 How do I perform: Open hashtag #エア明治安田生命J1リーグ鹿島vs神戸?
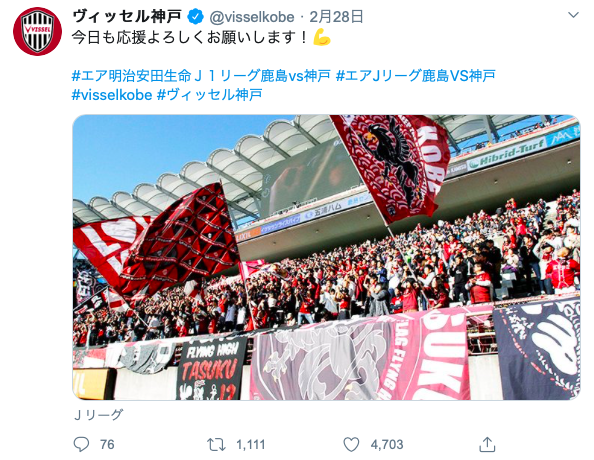pyautogui.click(x=201, y=76)
